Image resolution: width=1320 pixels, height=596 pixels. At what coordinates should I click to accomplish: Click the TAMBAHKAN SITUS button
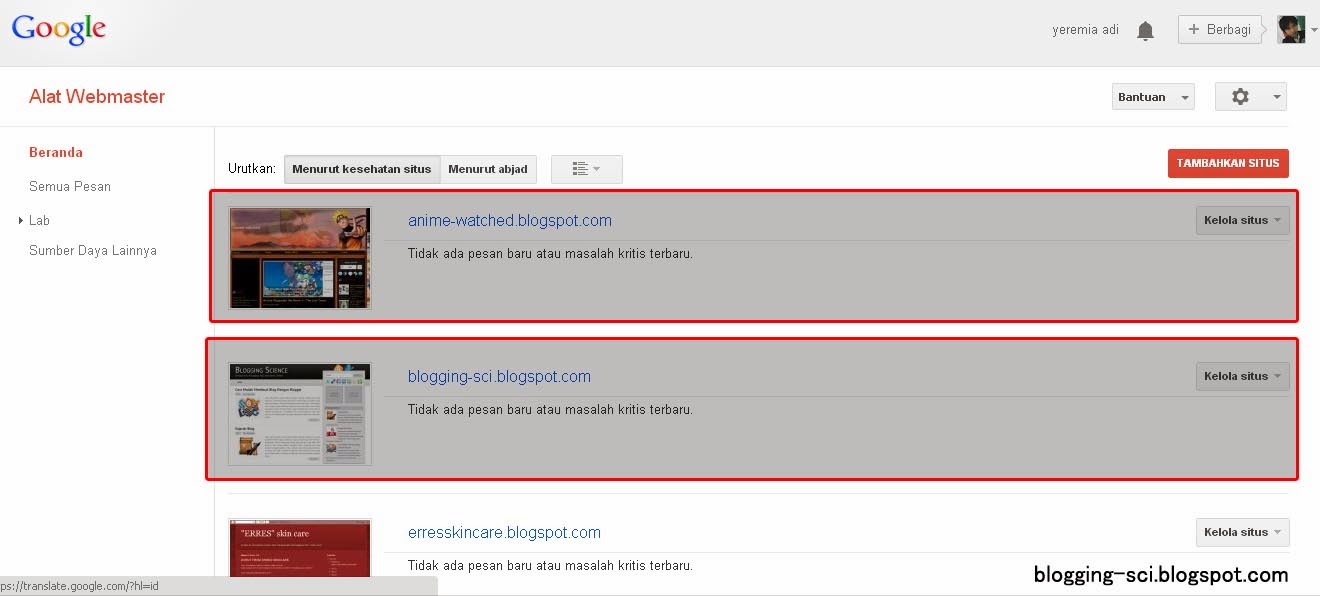(x=1228, y=163)
